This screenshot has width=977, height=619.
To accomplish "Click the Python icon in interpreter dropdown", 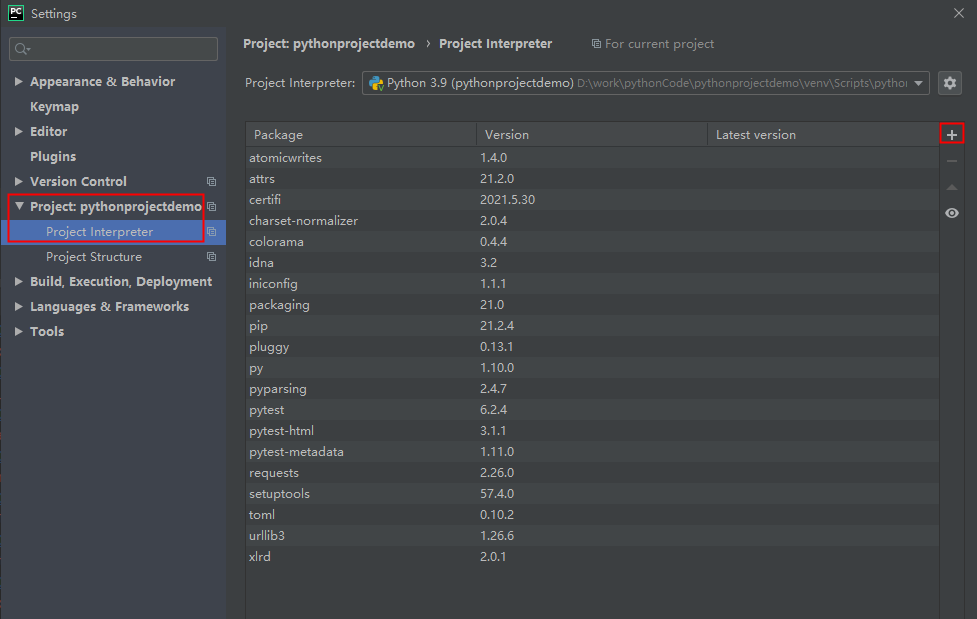I will [376, 83].
